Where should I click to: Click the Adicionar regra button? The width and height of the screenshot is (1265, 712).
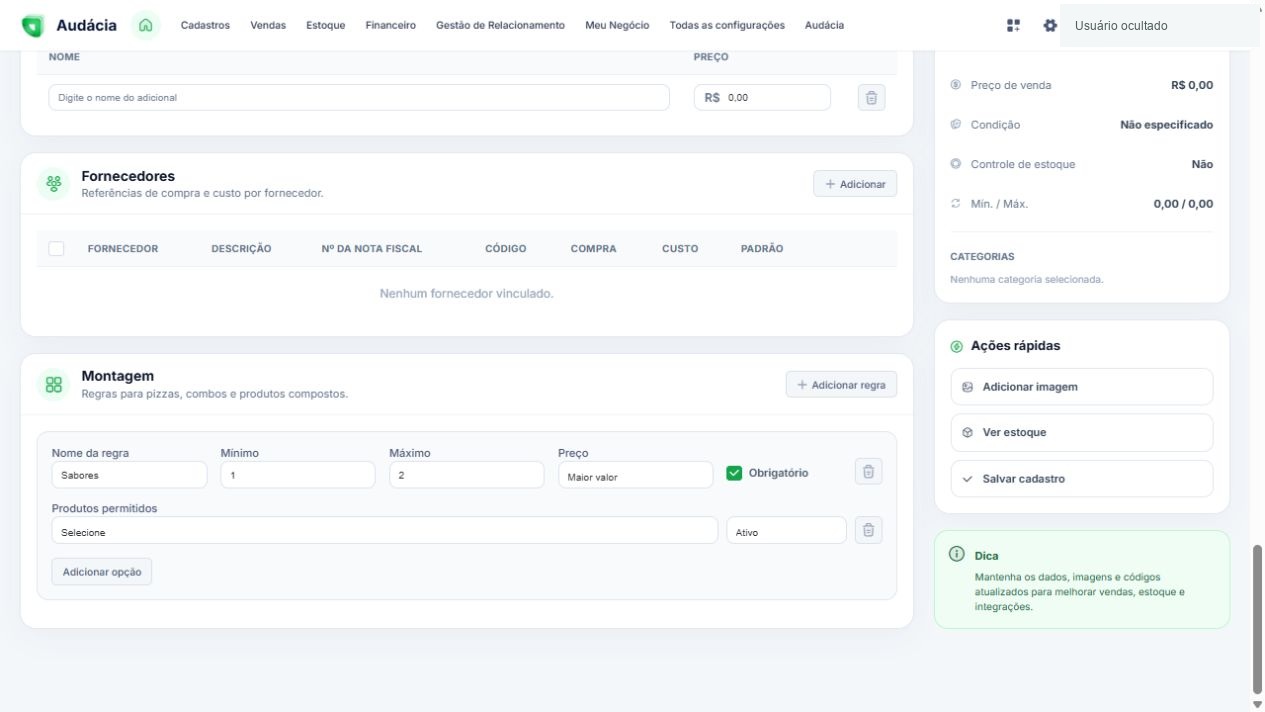pyautogui.click(x=841, y=385)
